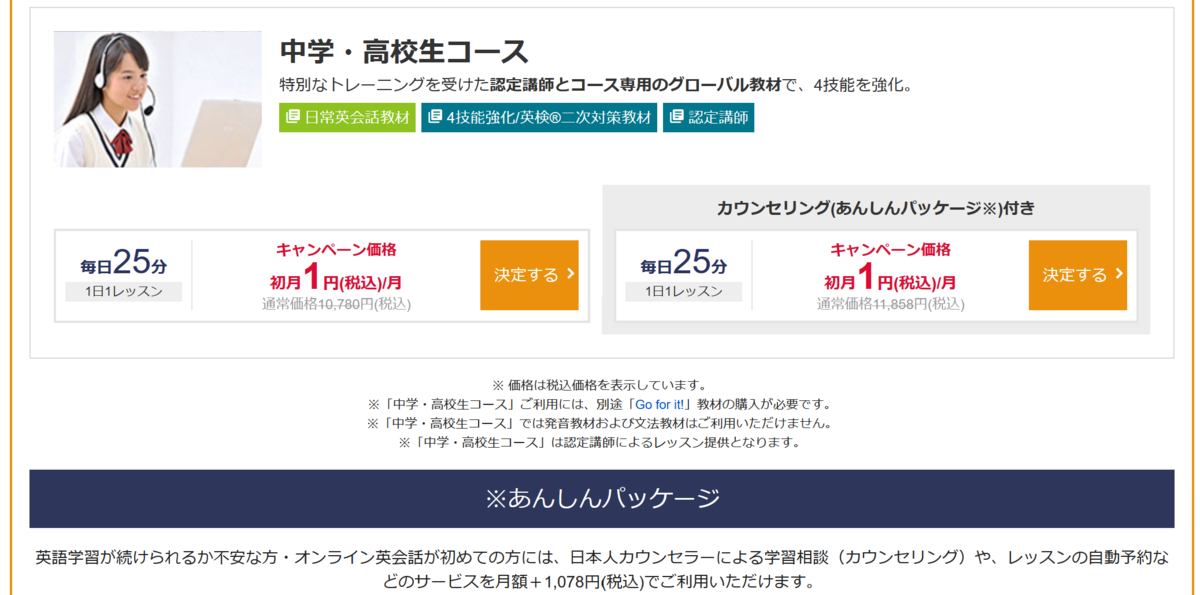Viewport: 1200px width, 595px height.
Task: Click note about 認定講師によるレッスン提供
Action: [600, 442]
